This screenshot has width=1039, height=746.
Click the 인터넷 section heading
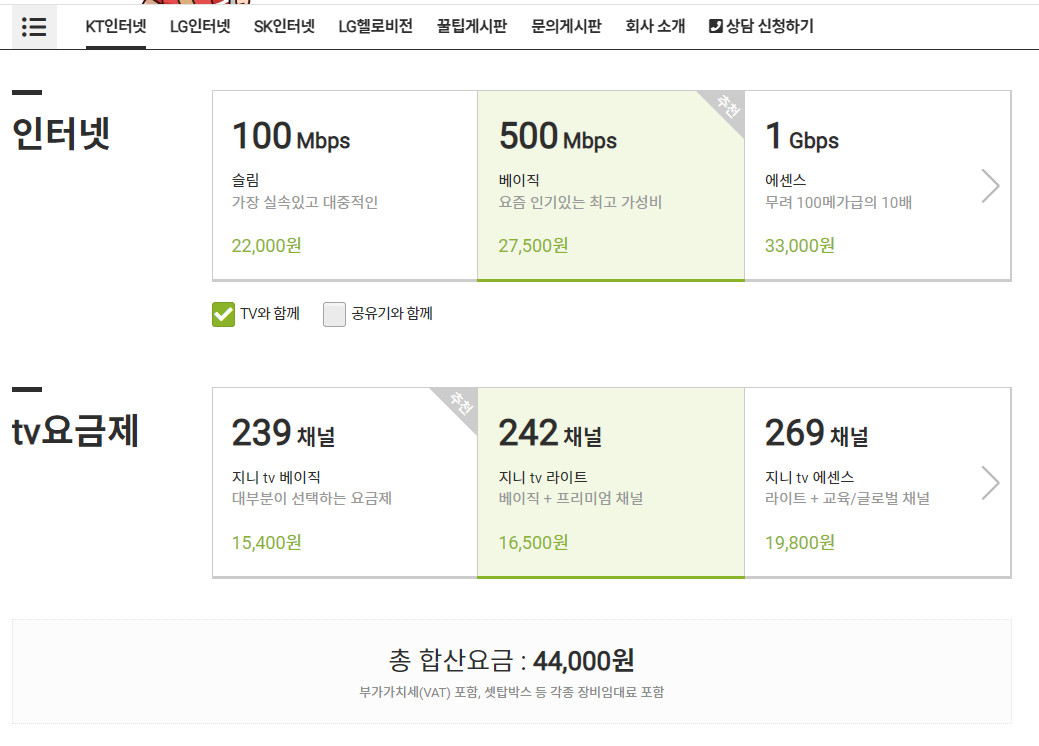62,134
